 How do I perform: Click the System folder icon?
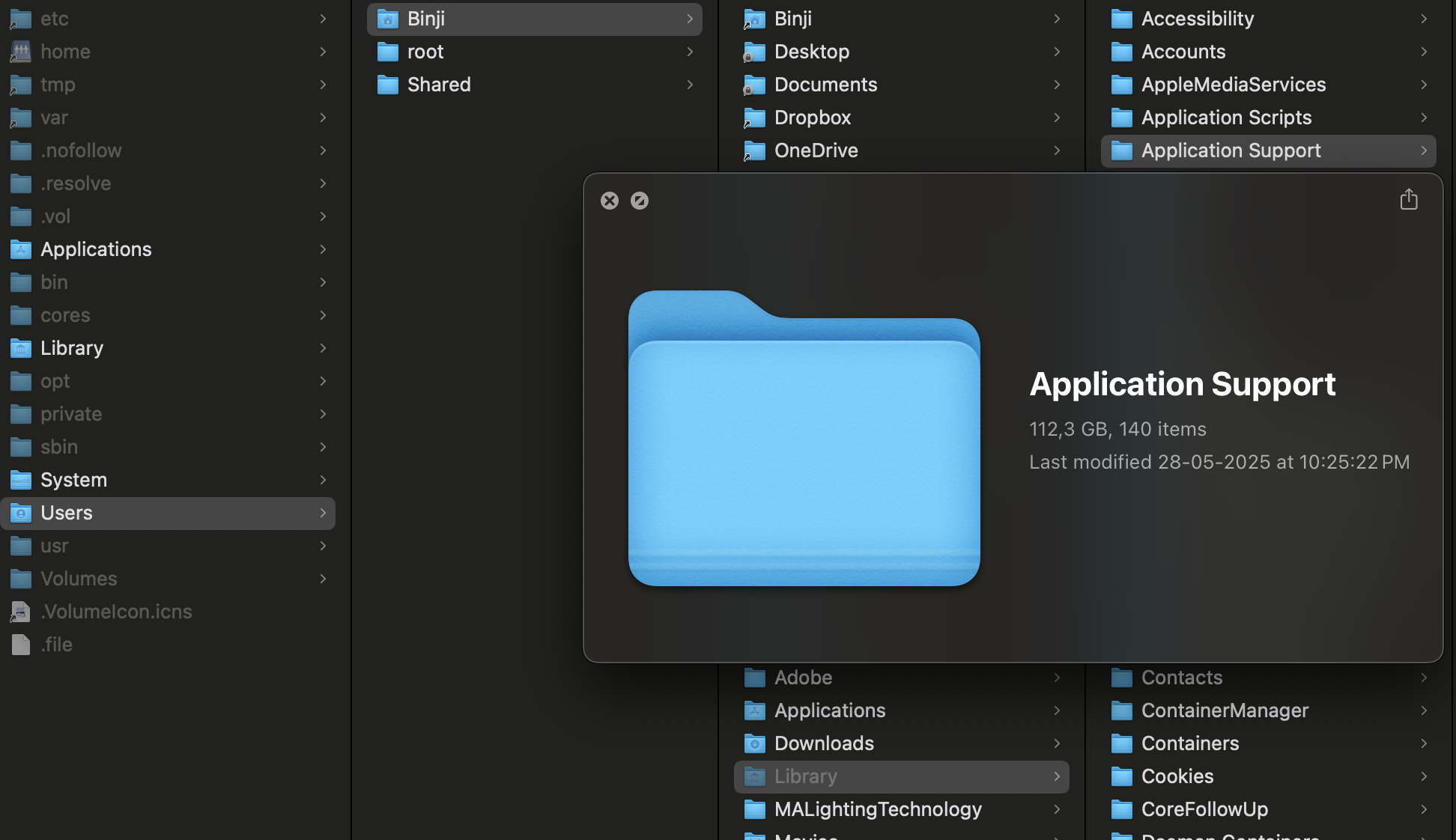pyautogui.click(x=21, y=480)
